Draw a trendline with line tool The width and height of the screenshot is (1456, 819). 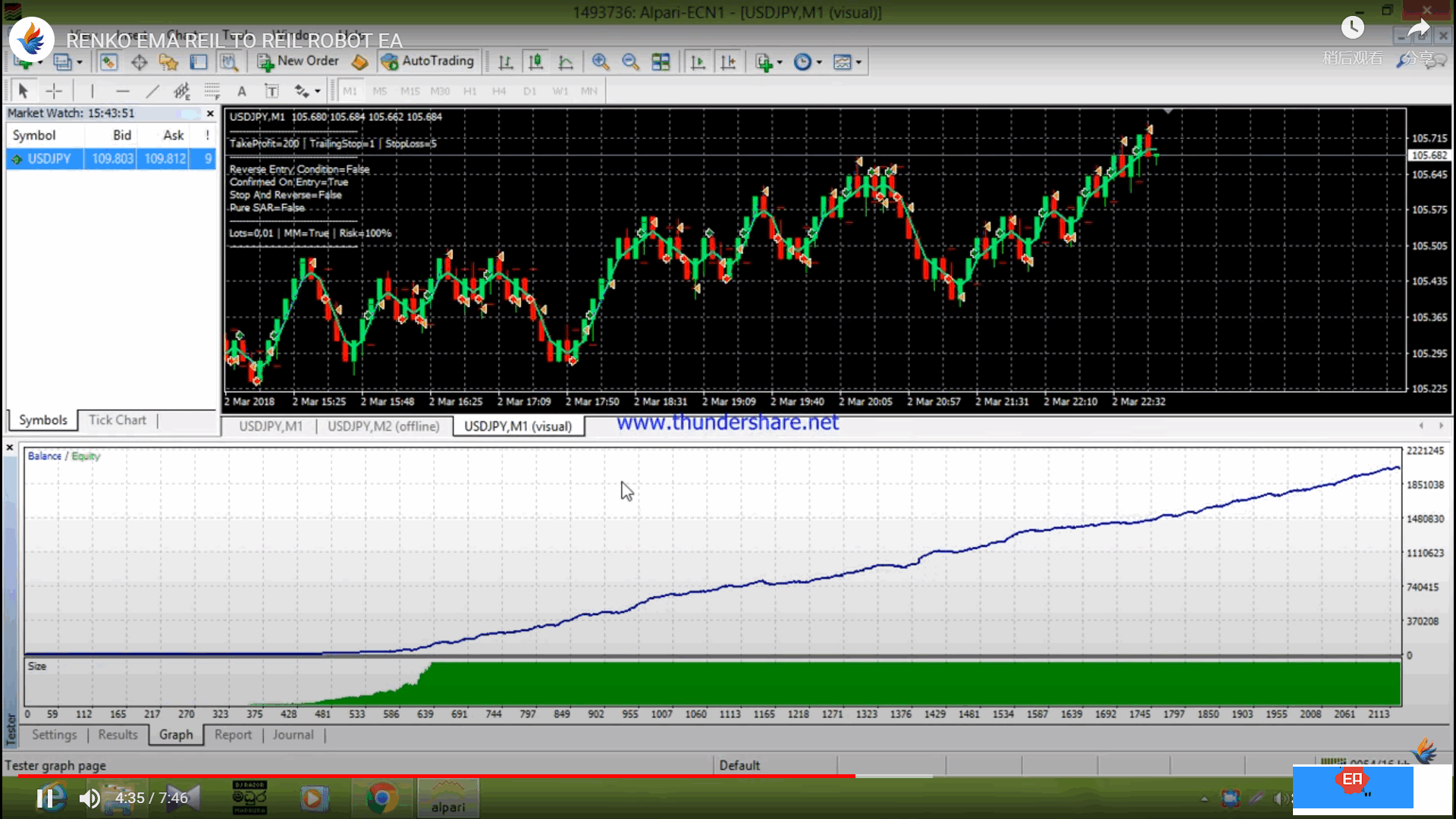pyautogui.click(x=152, y=91)
